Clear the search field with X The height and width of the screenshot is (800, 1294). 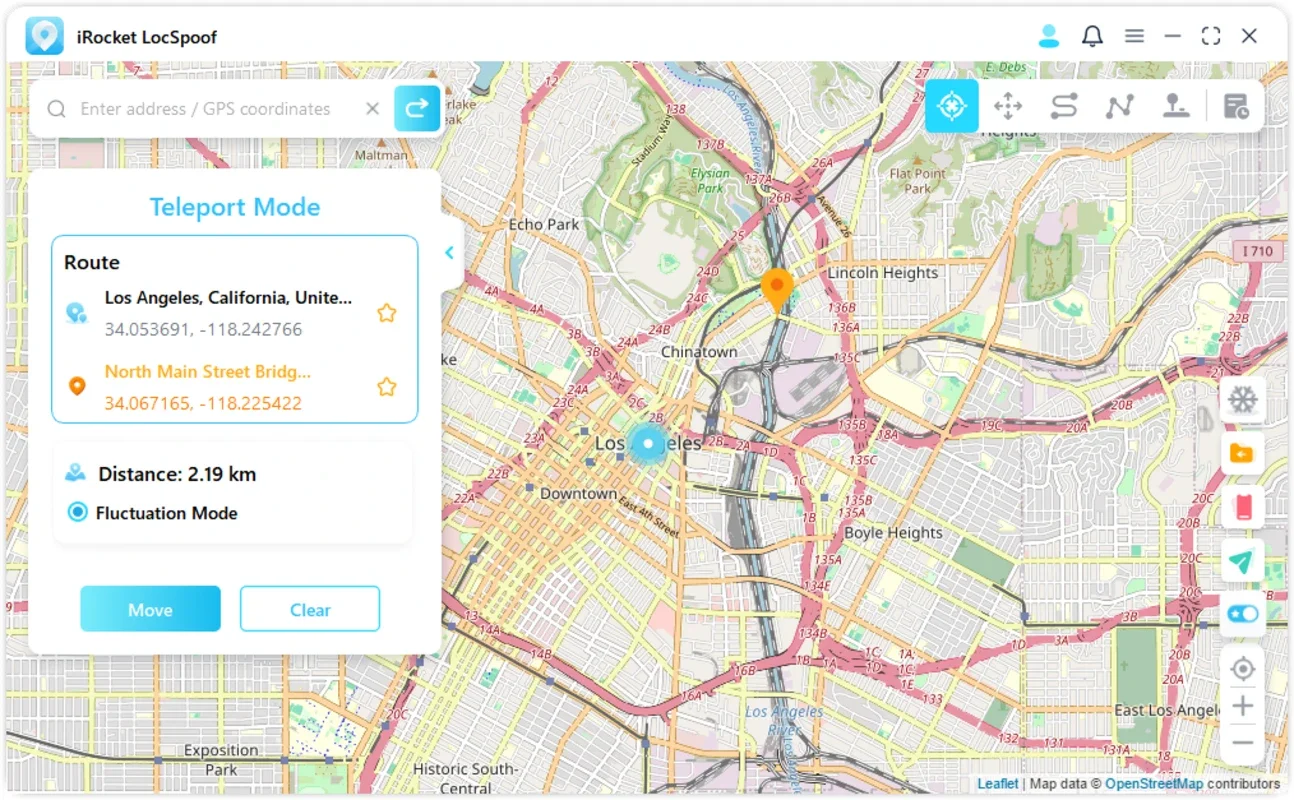click(x=372, y=108)
